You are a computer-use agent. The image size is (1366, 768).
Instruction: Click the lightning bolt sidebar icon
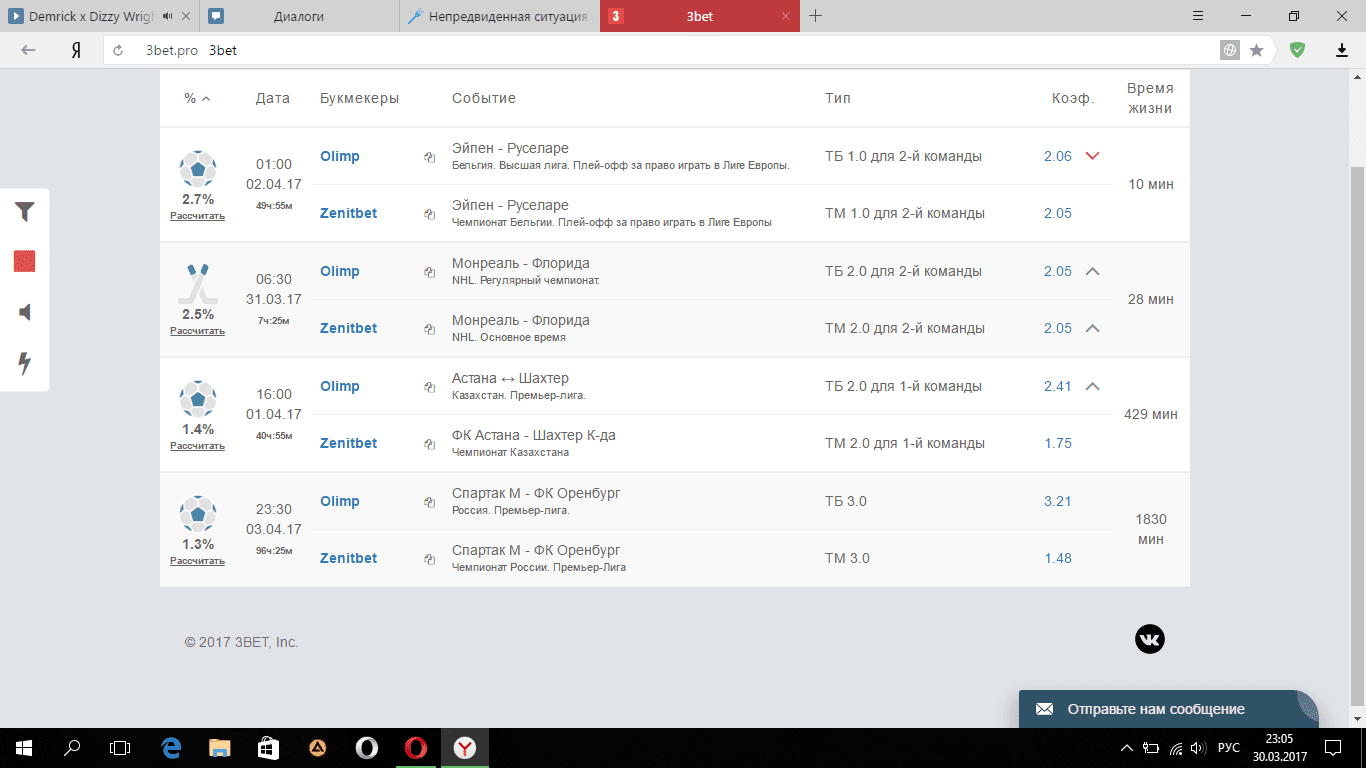click(x=25, y=363)
